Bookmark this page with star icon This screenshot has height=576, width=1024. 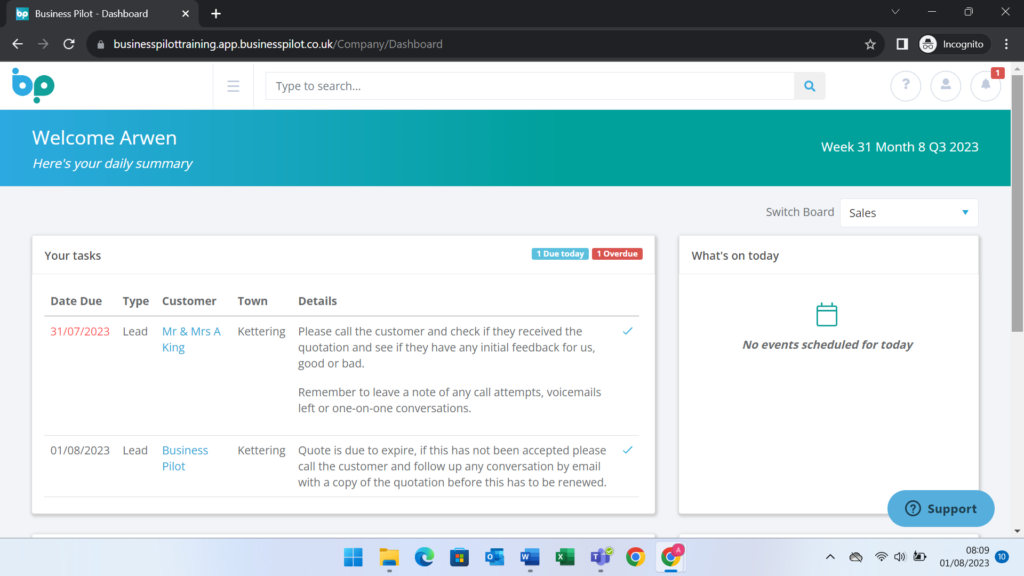[x=870, y=44]
